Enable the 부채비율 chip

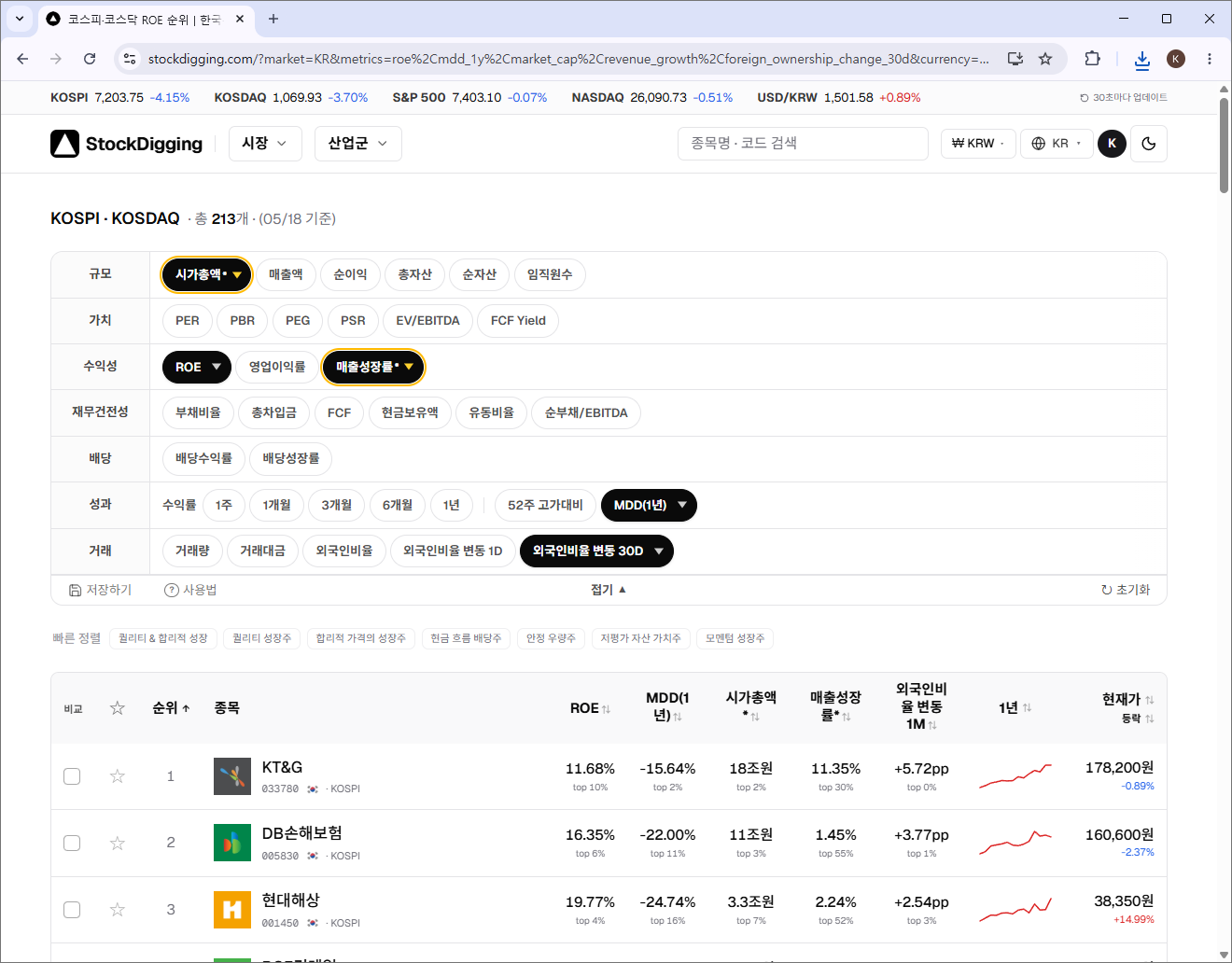(x=198, y=412)
